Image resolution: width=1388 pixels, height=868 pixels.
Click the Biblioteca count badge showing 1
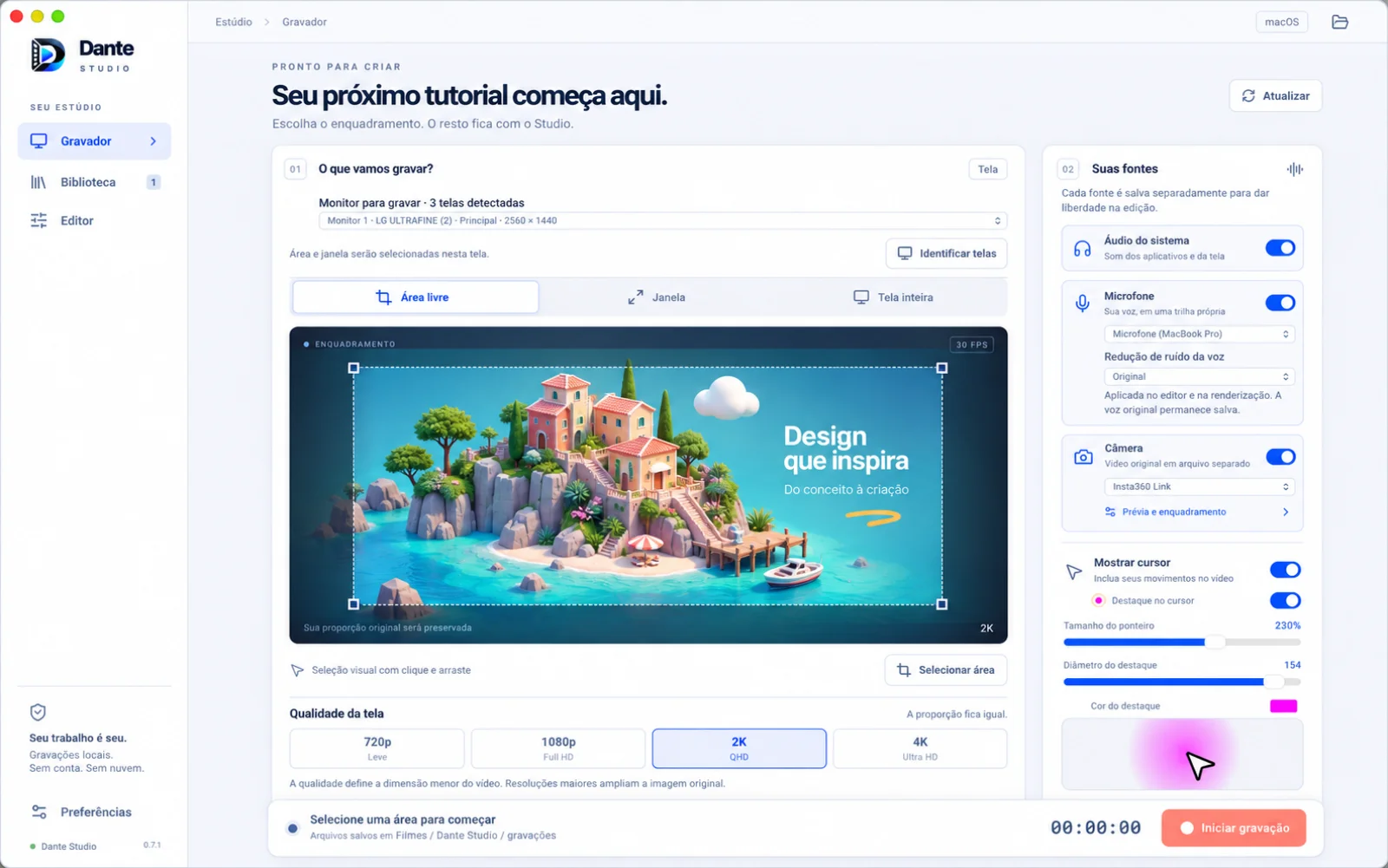pyautogui.click(x=154, y=182)
